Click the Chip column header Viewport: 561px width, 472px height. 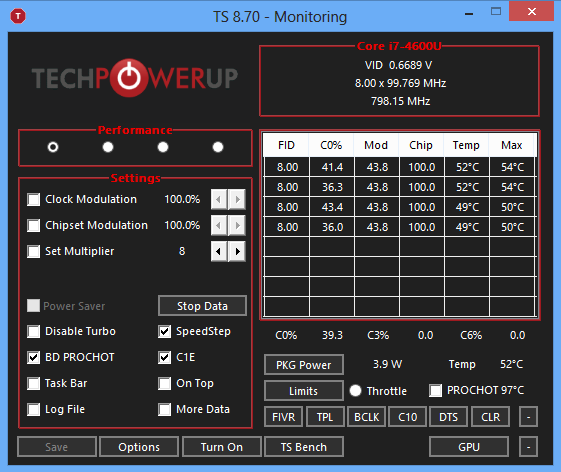tap(421, 145)
